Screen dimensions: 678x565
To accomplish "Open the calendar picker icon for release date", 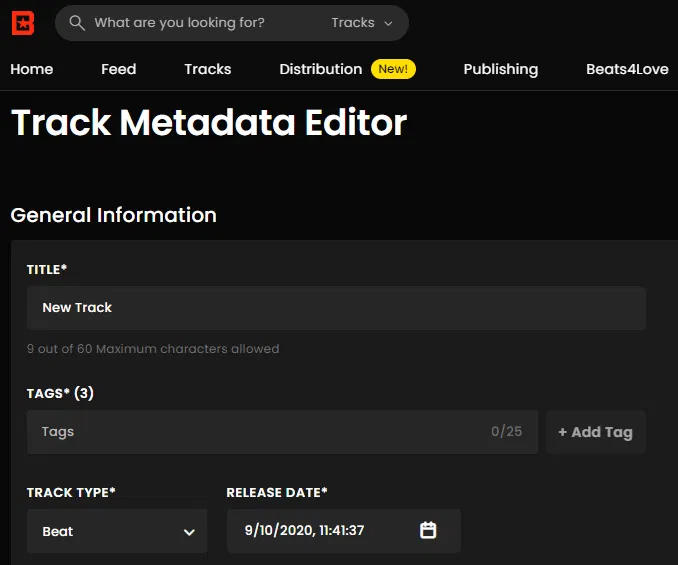I will (428, 530).
